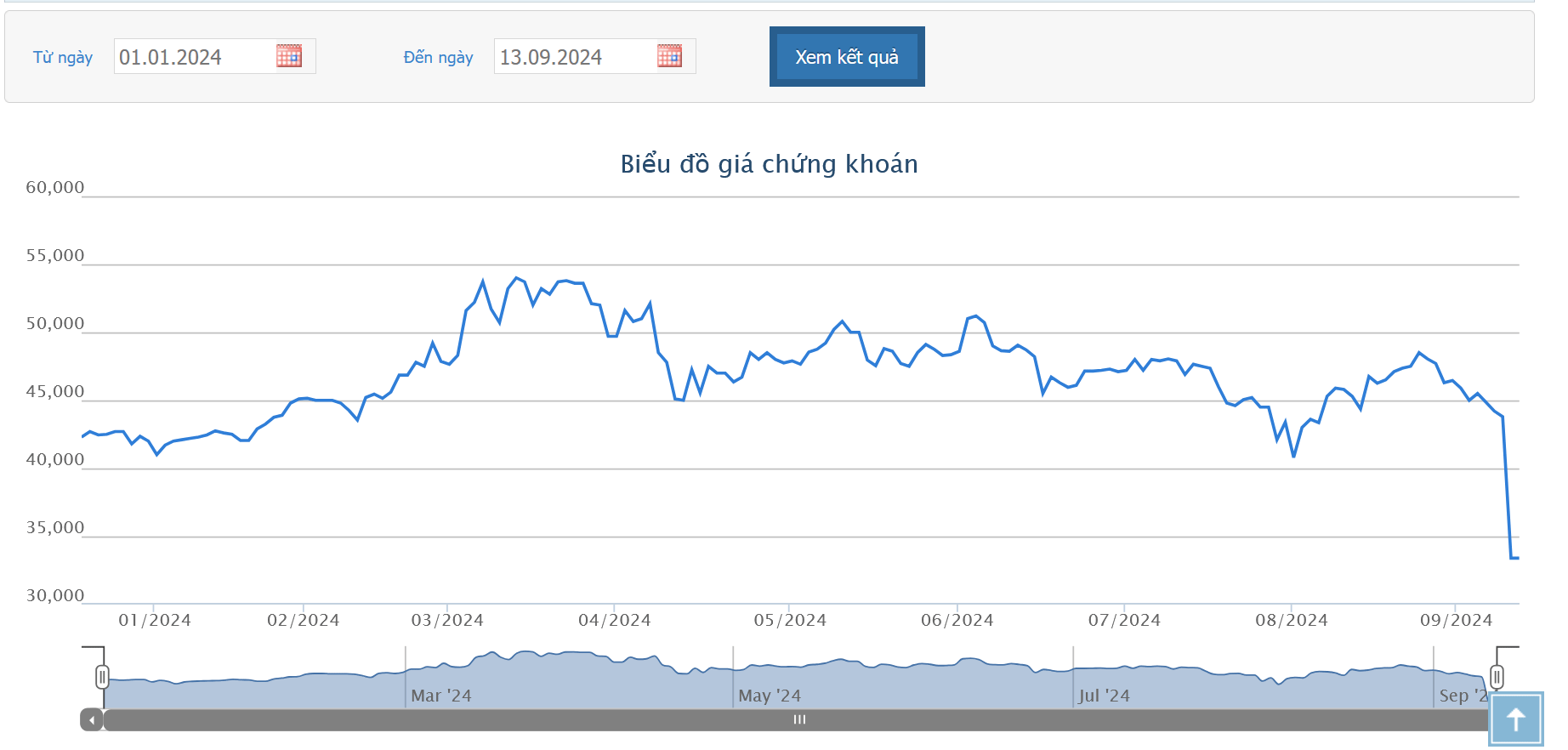
Task: Click the 09/2024 x-axis label
Action: click(x=1456, y=620)
